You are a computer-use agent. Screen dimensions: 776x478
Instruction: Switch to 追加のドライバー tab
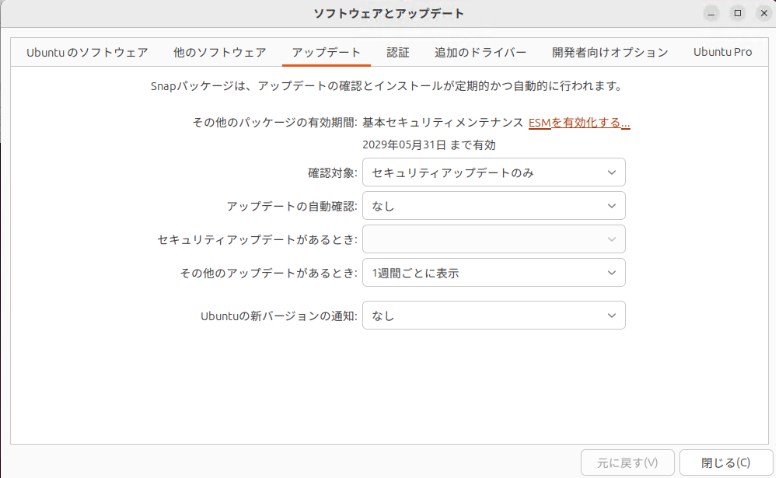[x=480, y=52]
